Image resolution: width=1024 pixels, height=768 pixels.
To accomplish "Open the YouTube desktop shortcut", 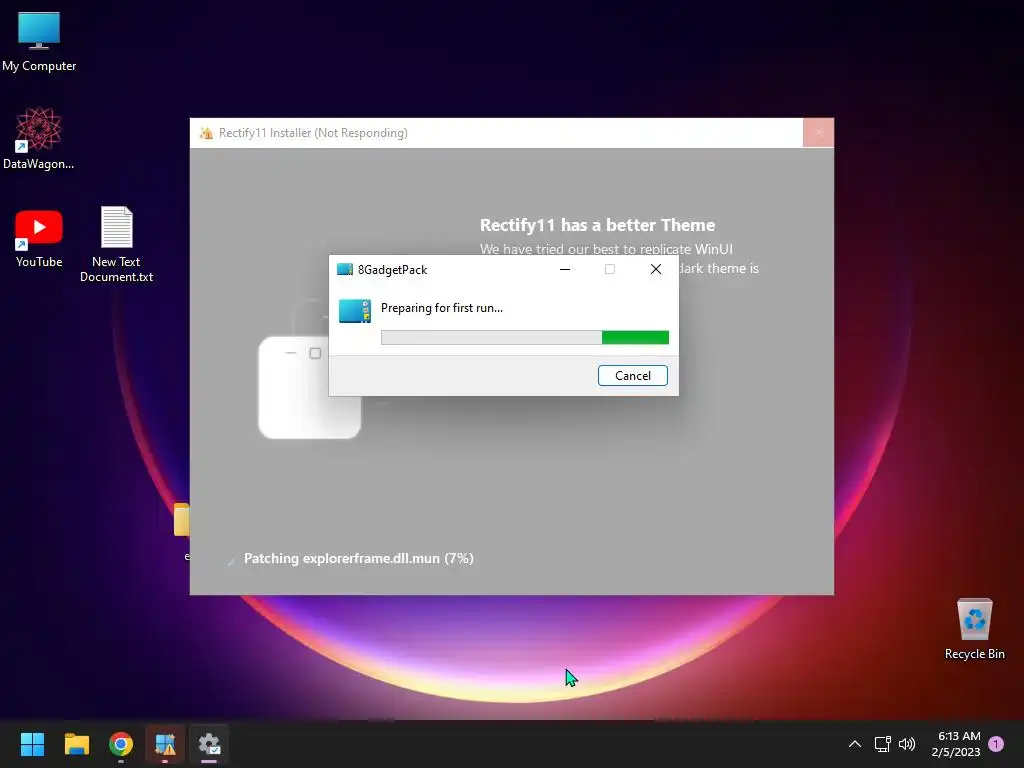I will click(x=39, y=238).
